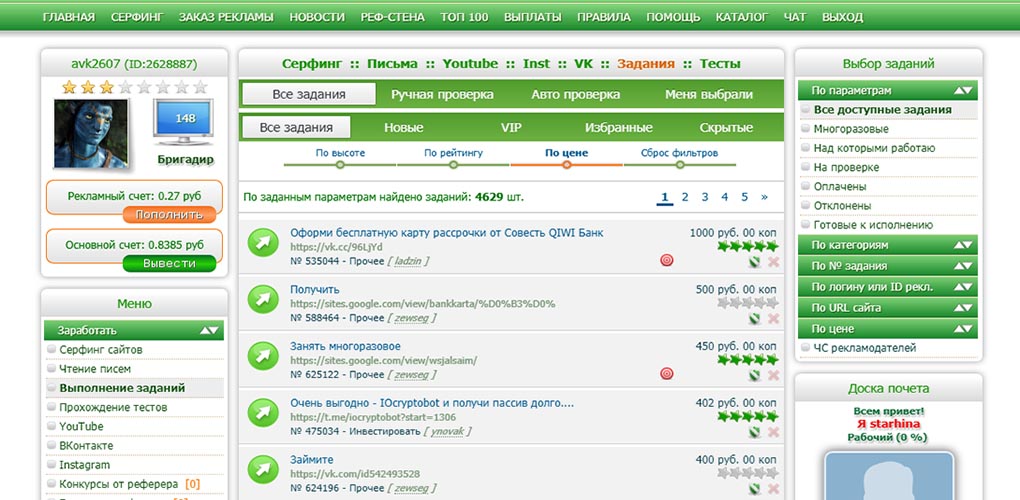Go to page 3 of results

pyautogui.click(x=705, y=197)
